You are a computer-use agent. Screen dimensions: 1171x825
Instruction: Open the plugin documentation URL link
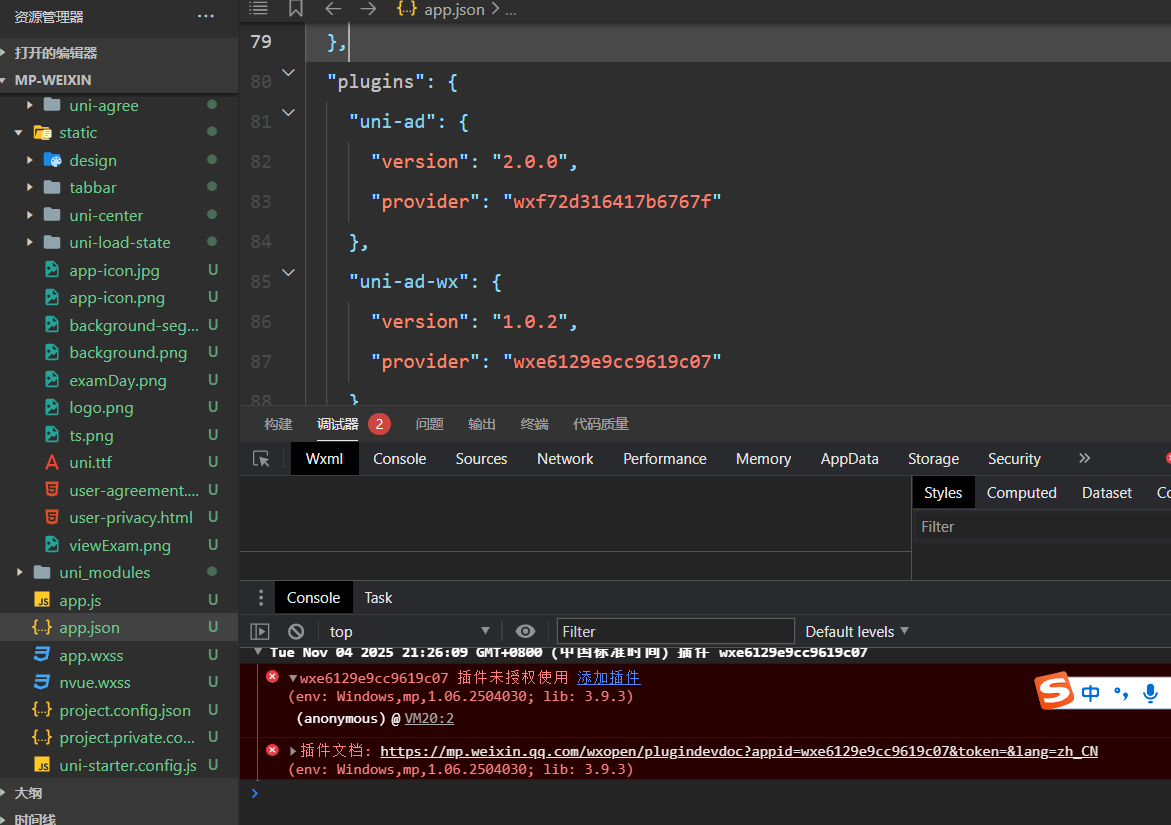[738, 751]
